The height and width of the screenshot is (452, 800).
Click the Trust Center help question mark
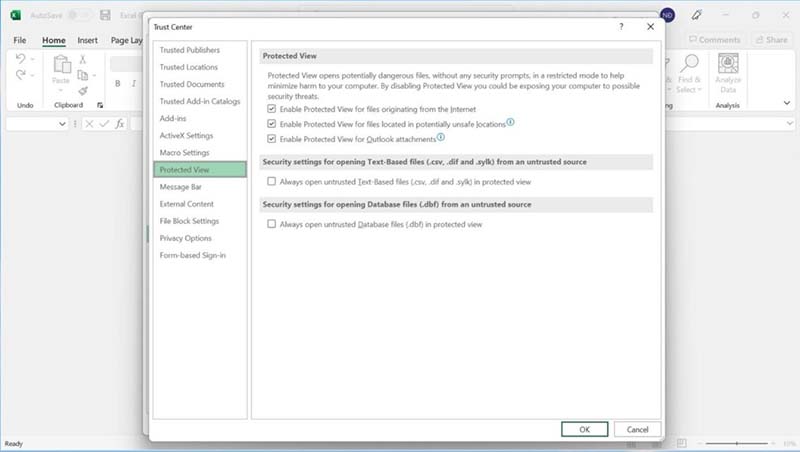click(621, 27)
